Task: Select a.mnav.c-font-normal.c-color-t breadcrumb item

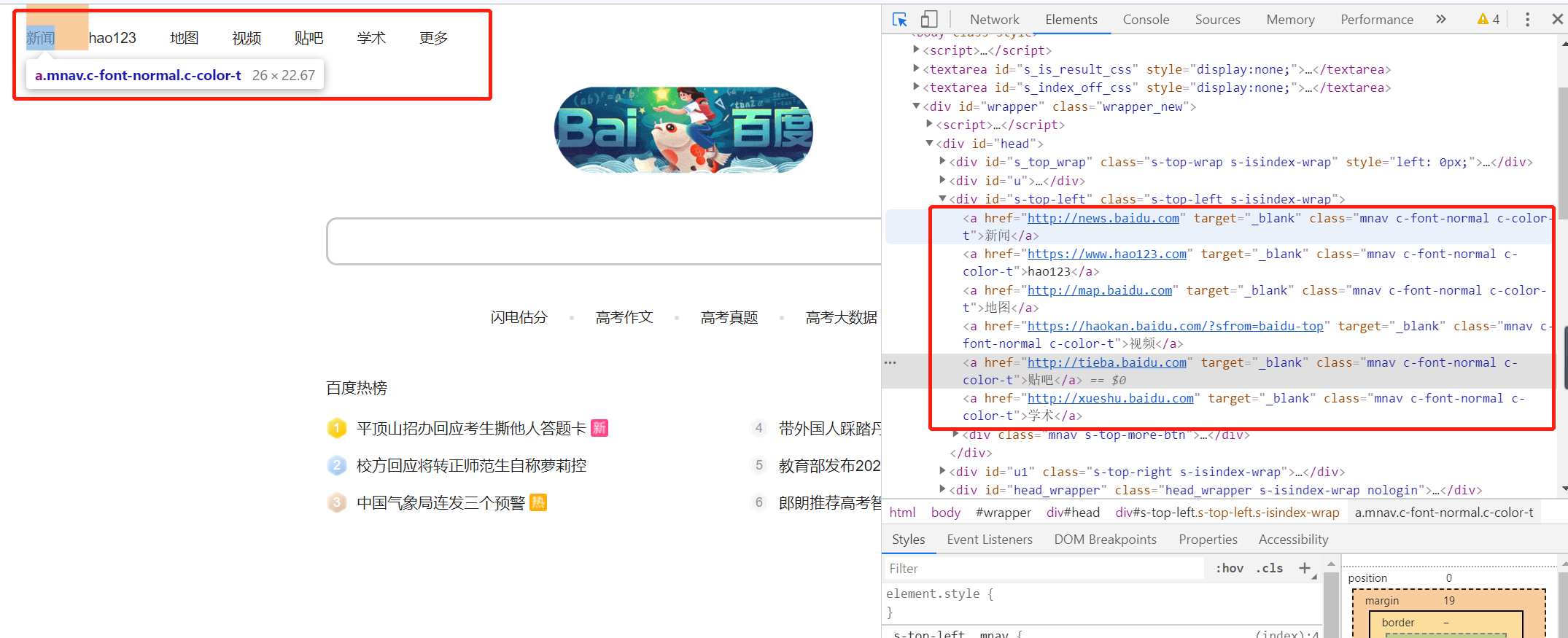Action: (x=1443, y=513)
